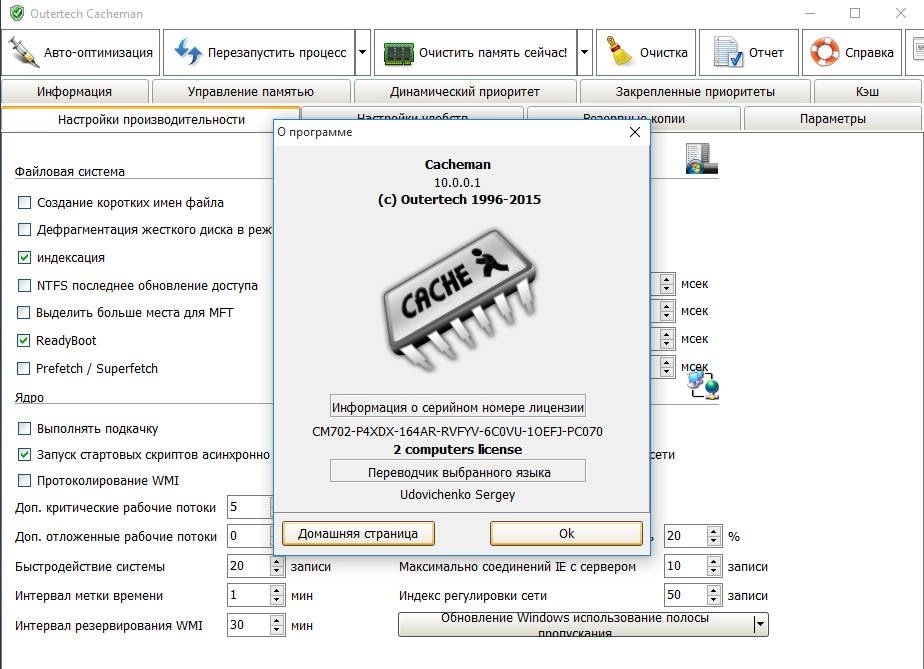924x669 pixels.
Task: Adjust the percent value spinner showing 20
Action: [714, 536]
